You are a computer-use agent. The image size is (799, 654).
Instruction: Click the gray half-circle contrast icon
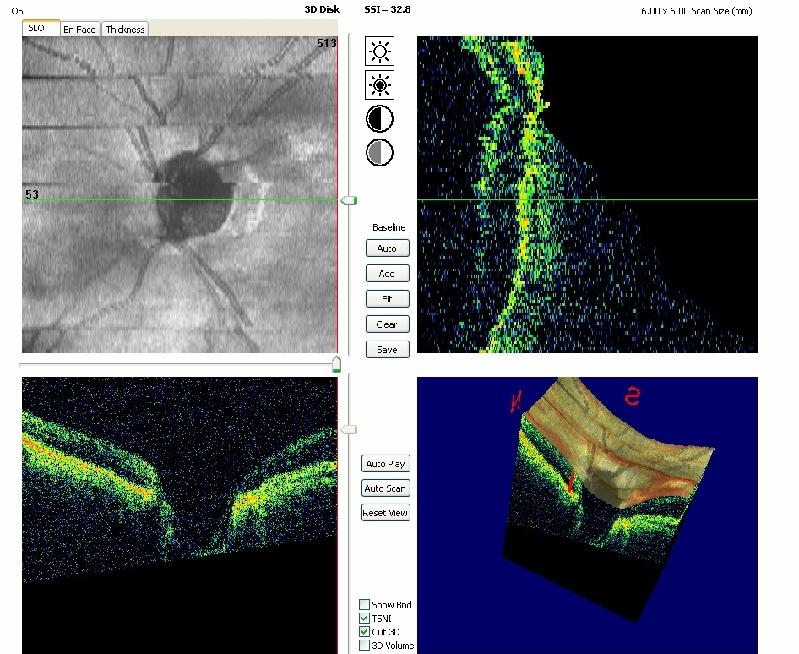pyautogui.click(x=380, y=152)
